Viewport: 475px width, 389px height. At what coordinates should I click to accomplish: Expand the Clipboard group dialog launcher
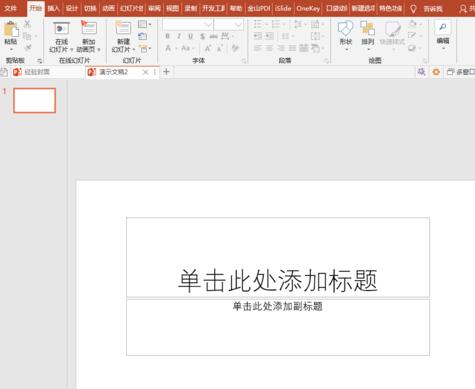(40, 61)
